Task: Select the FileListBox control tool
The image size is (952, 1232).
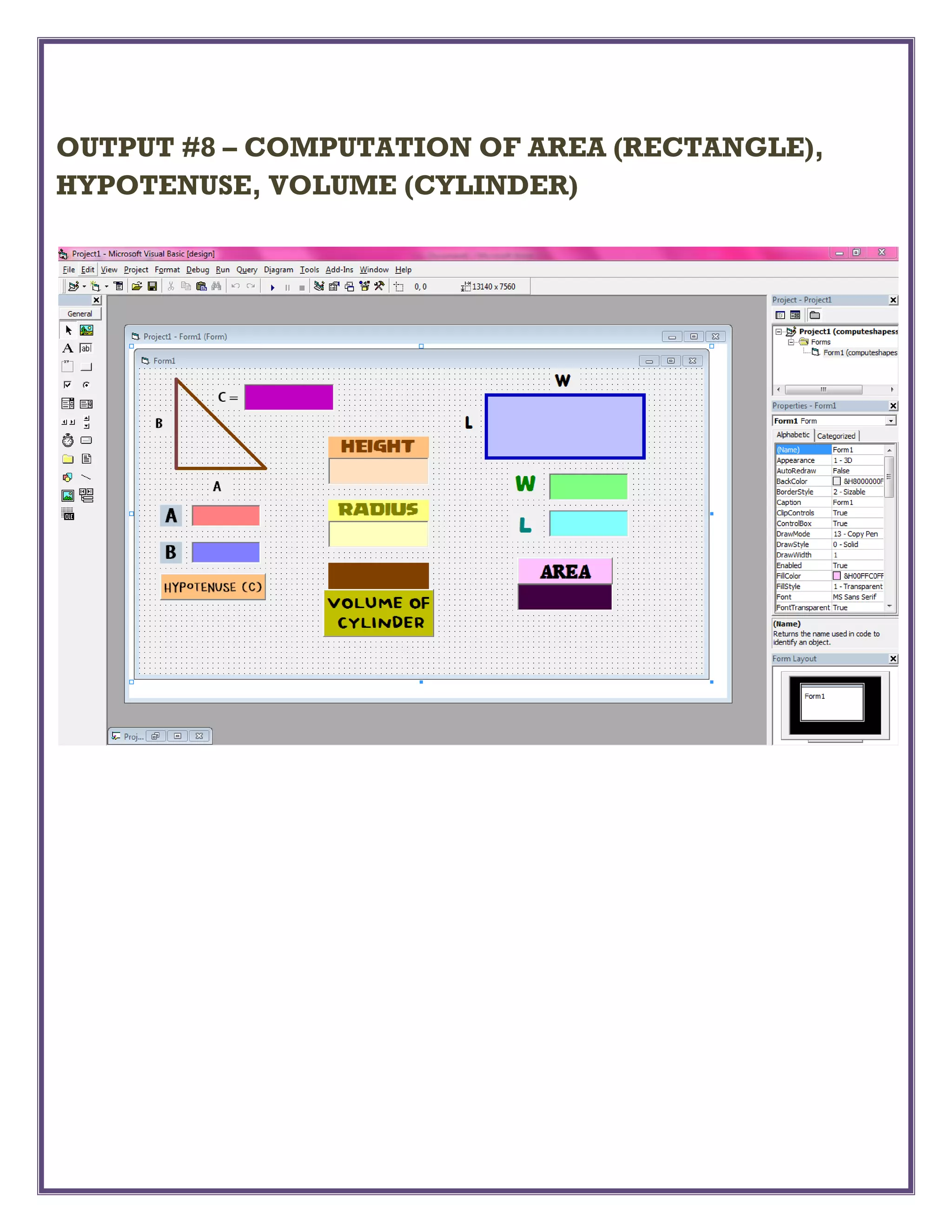Action: click(x=86, y=458)
